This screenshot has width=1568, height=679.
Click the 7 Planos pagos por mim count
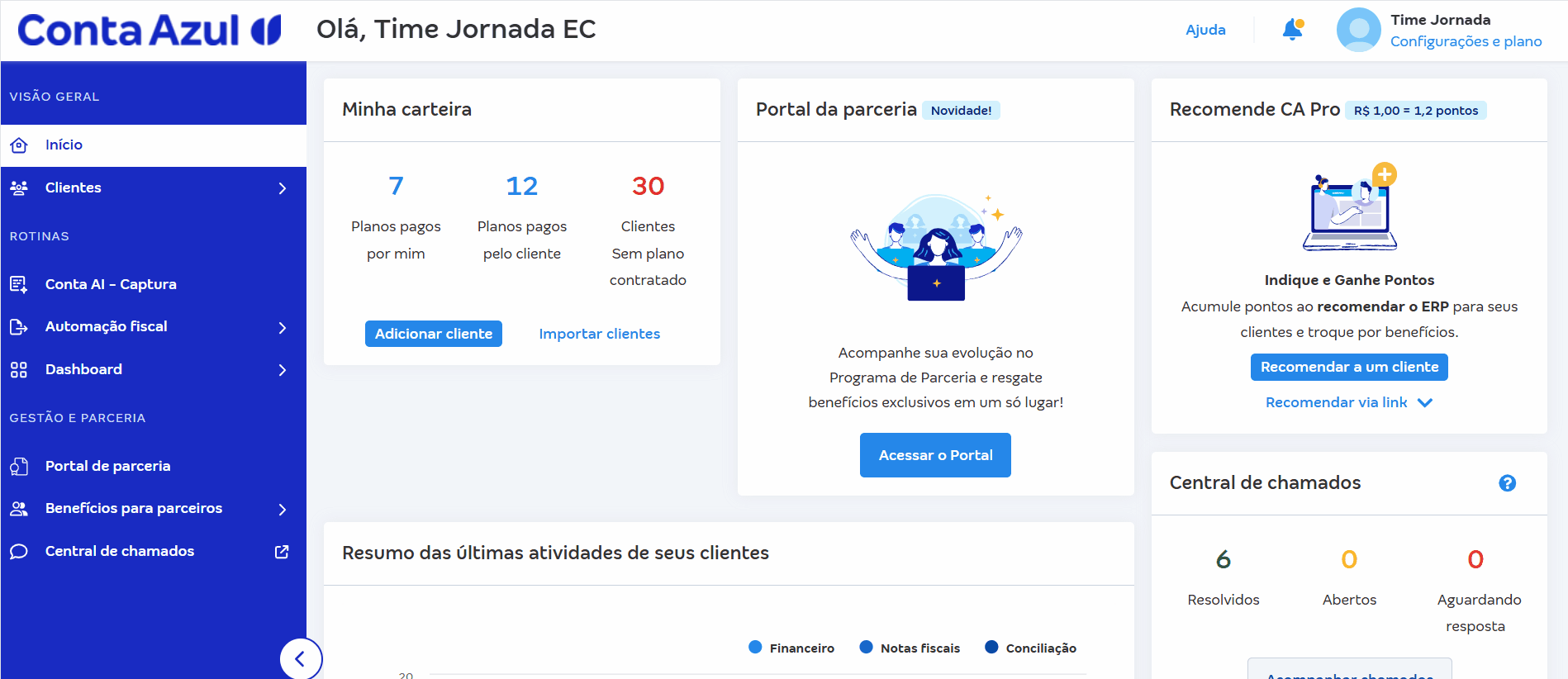(397, 186)
